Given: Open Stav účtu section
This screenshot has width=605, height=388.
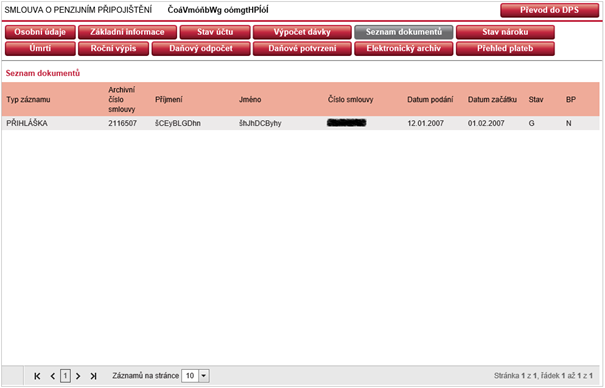Looking at the screenshot, I should coord(215,32).
